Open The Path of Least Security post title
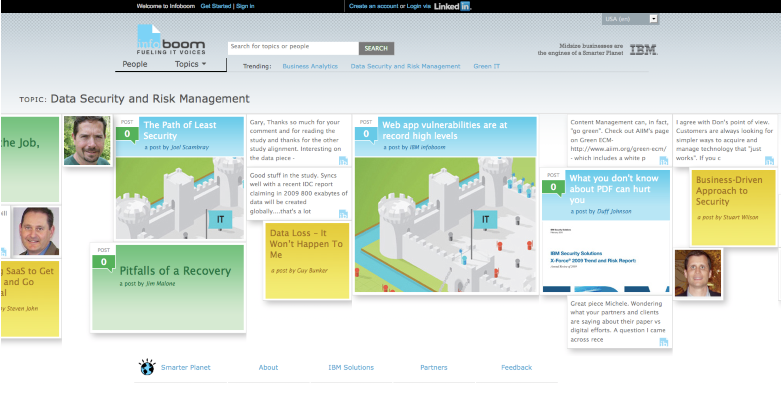The height and width of the screenshot is (416, 782). coord(180,130)
